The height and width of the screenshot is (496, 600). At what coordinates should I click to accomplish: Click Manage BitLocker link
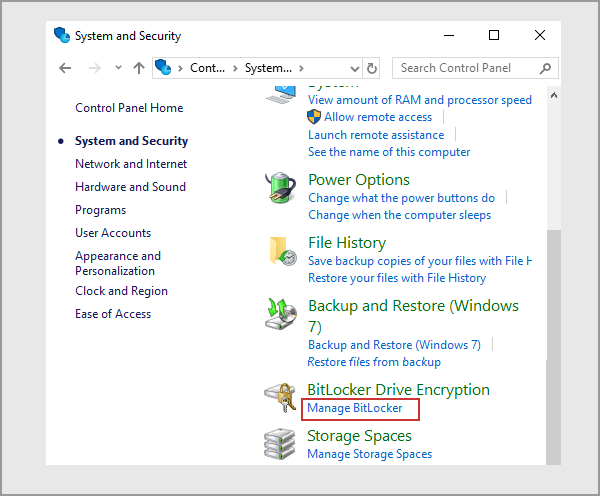point(355,408)
